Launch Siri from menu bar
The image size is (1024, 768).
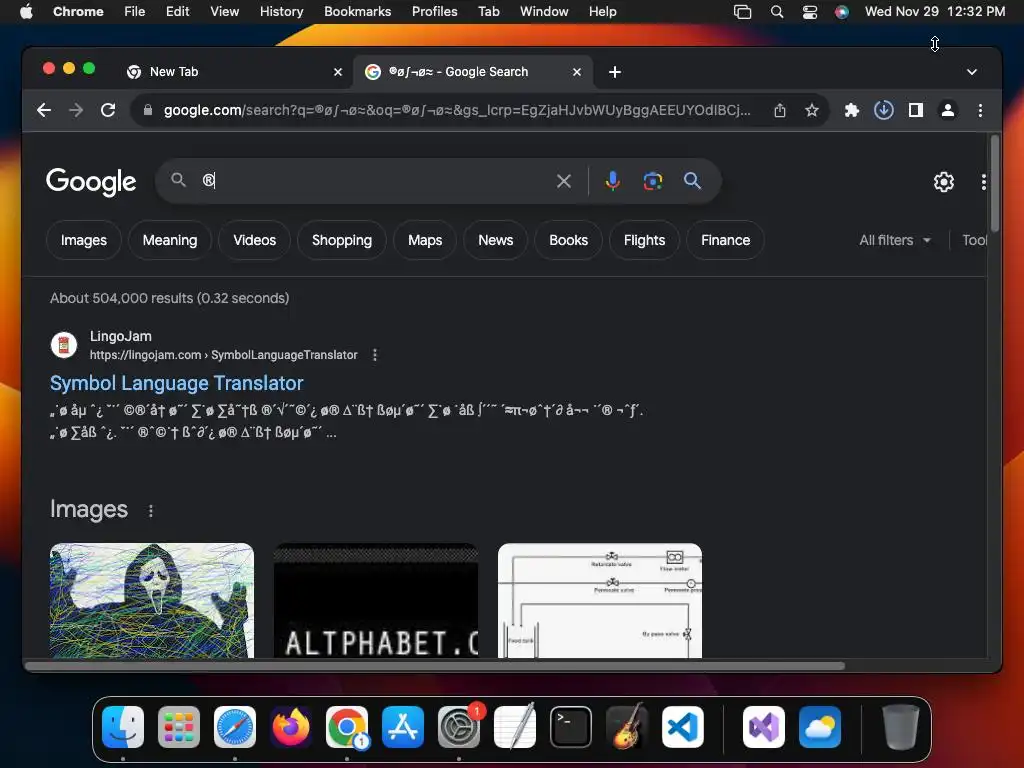point(842,12)
